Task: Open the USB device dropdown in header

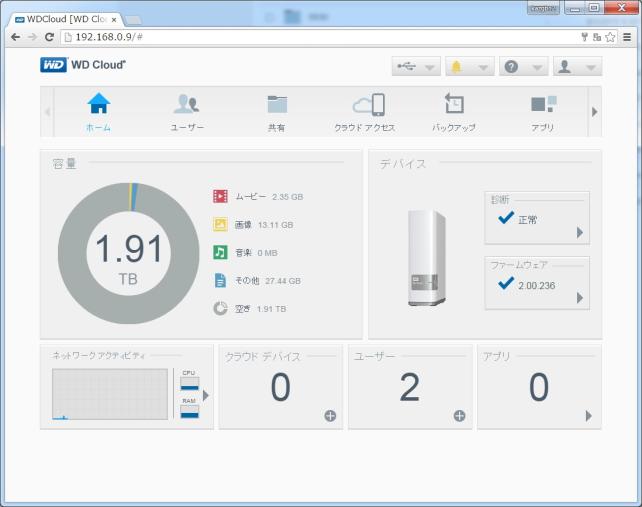Action: pyautogui.click(x=416, y=67)
